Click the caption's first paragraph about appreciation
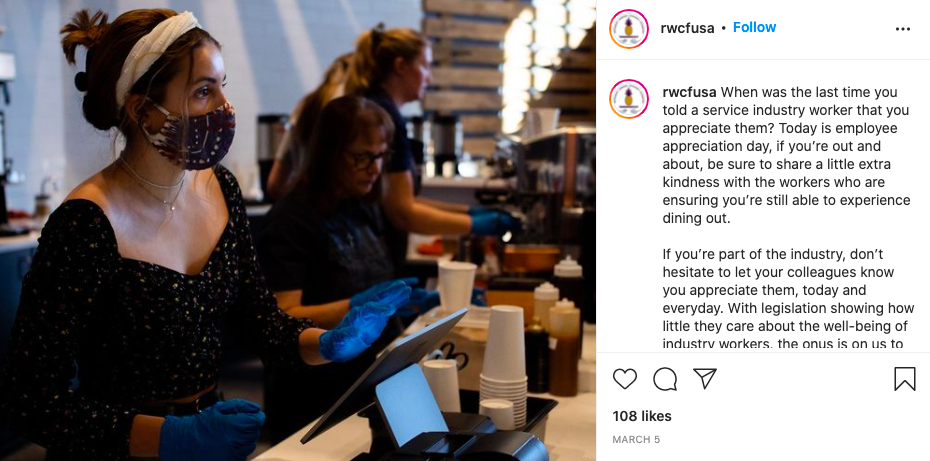 (x=778, y=155)
